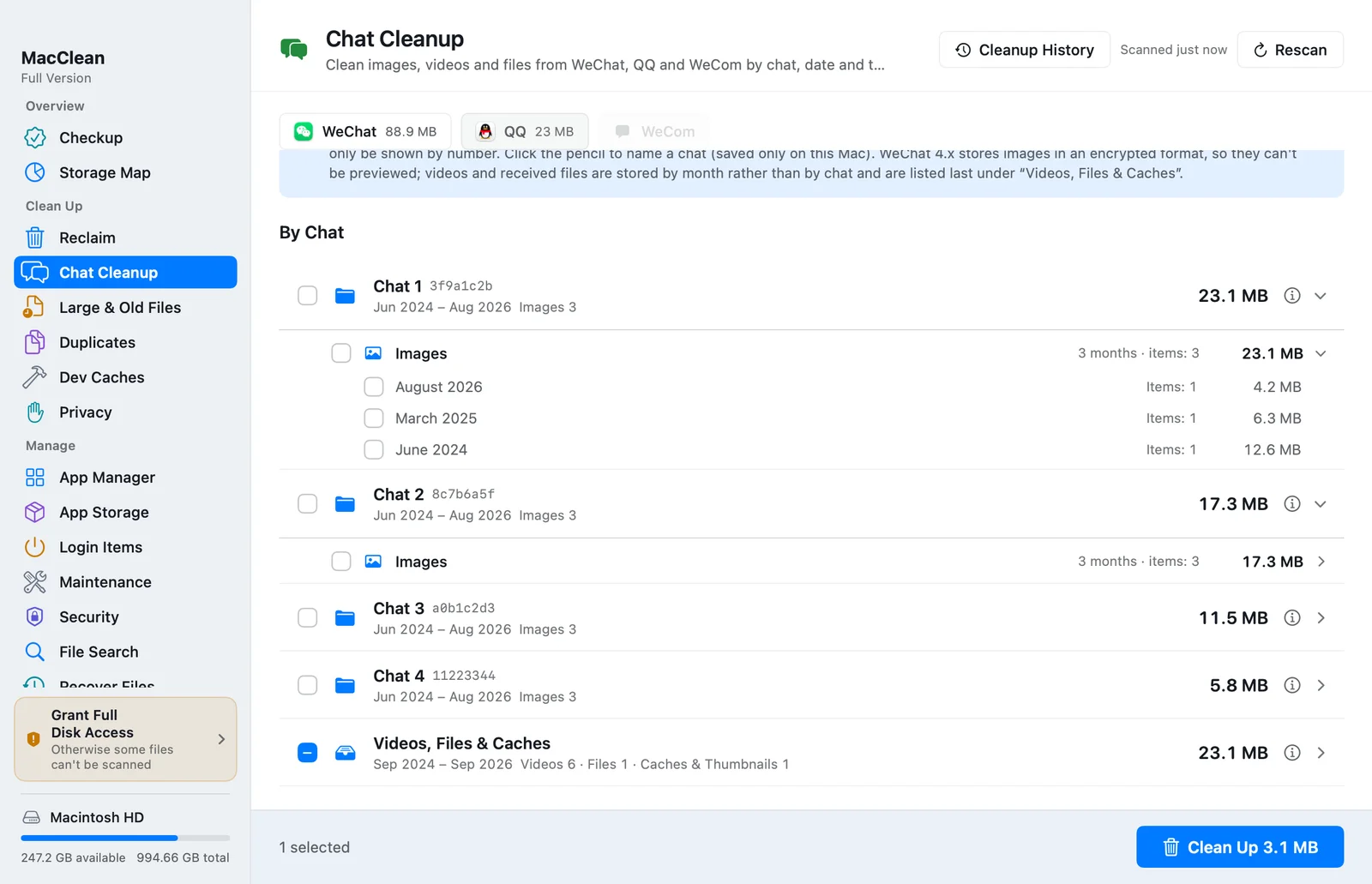Viewport: 1372px width, 884px height.
Task: Tick the June 2024 checkbox
Action: point(374,449)
